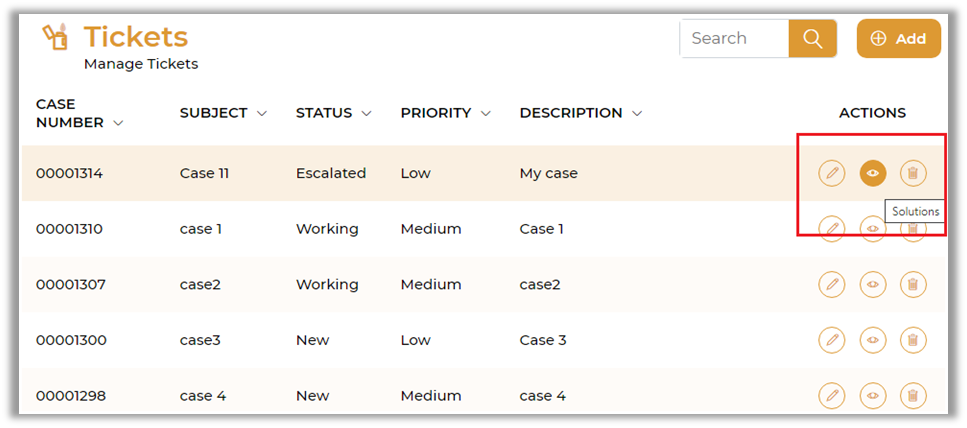Screen dimensions: 967x428
Task: Click the Tickets heading logo icon
Action: click(x=55, y=36)
